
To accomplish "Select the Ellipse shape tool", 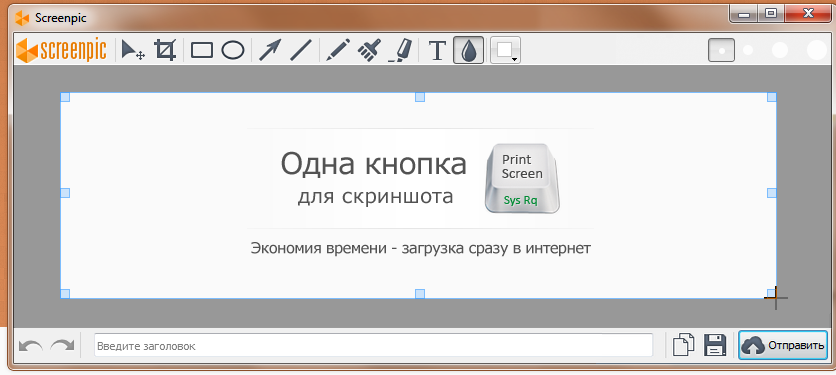I will (232, 50).
